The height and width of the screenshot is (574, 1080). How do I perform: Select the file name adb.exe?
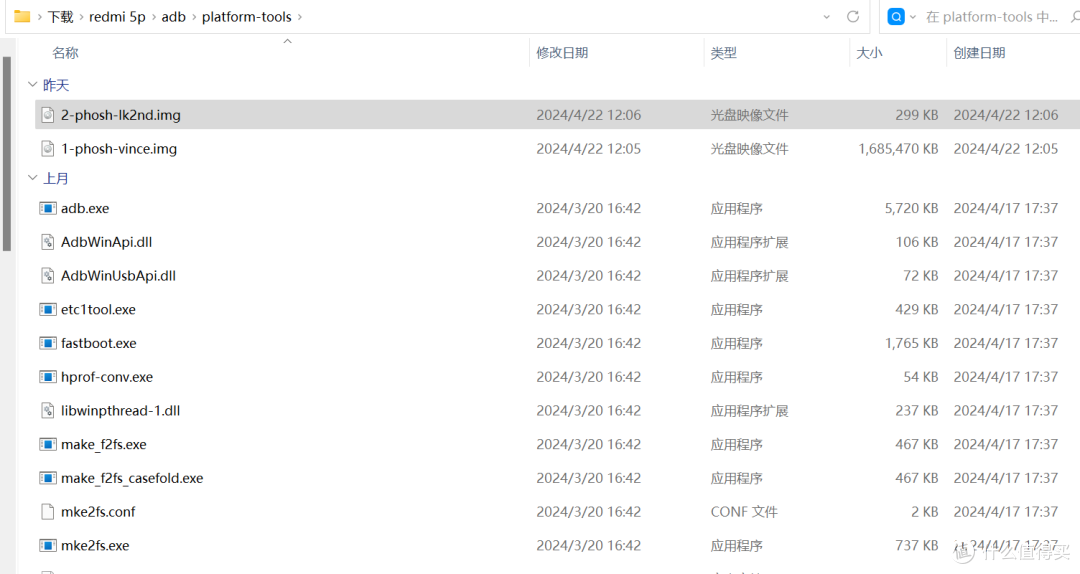pos(85,208)
